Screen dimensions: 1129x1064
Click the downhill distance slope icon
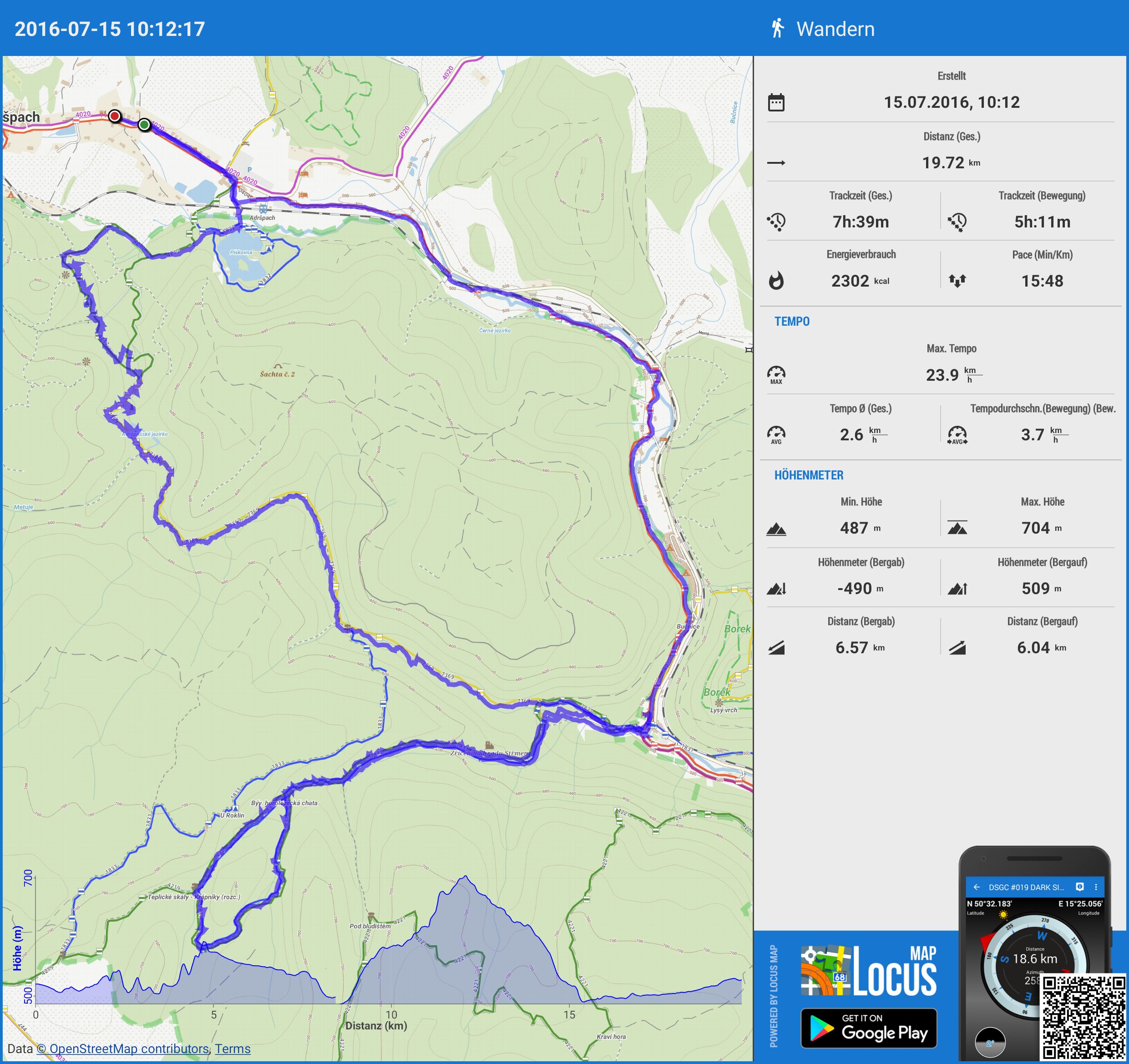776,648
